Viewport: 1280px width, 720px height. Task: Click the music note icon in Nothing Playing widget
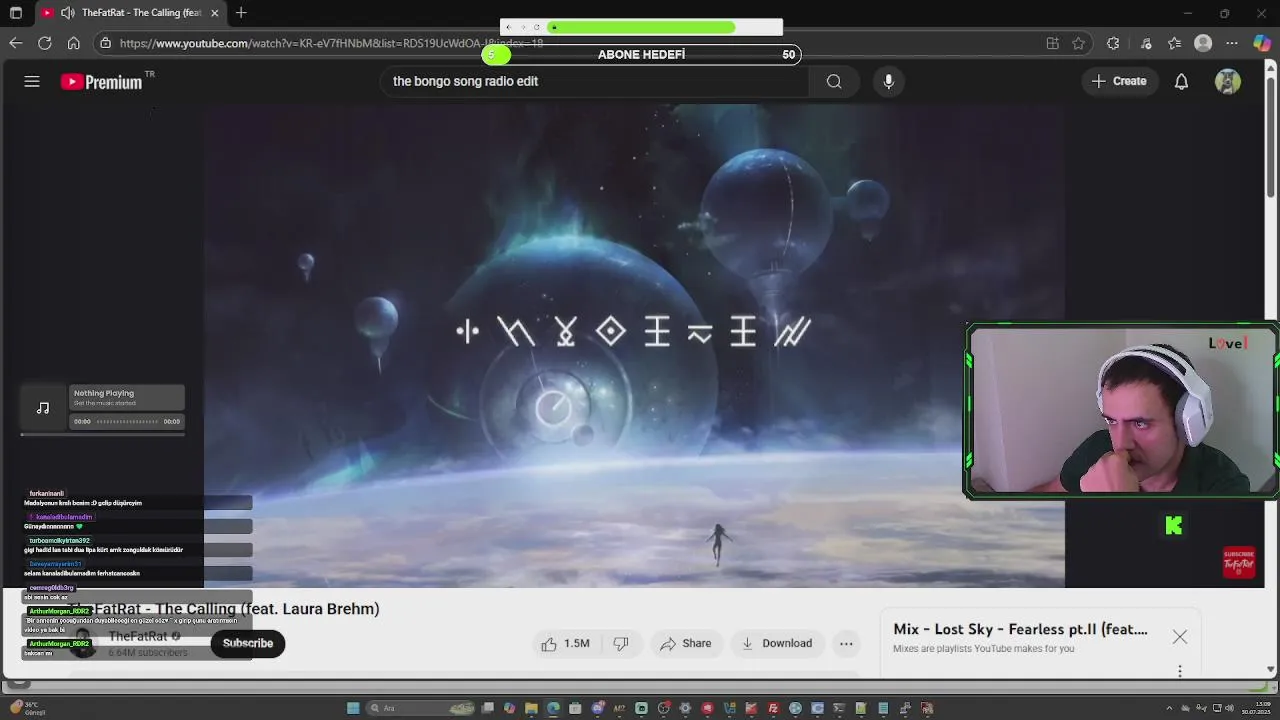(x=43, y=408)
